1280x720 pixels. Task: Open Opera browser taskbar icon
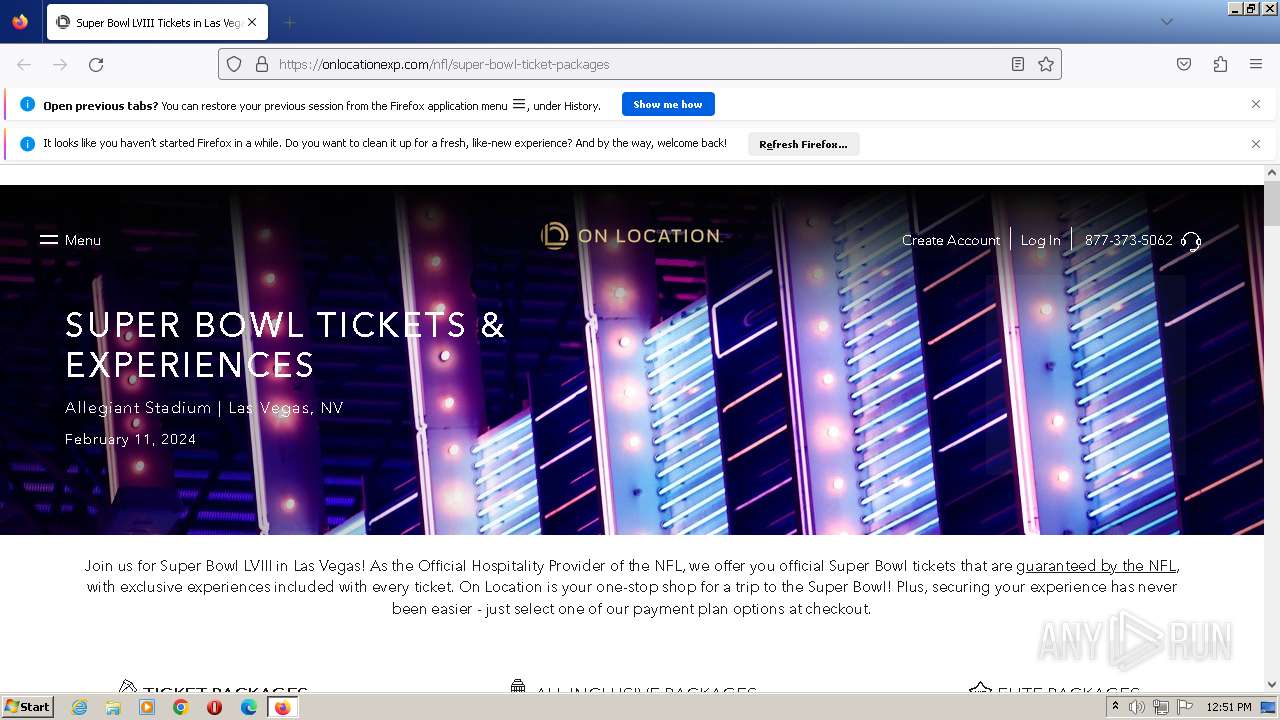coord(214,707)
